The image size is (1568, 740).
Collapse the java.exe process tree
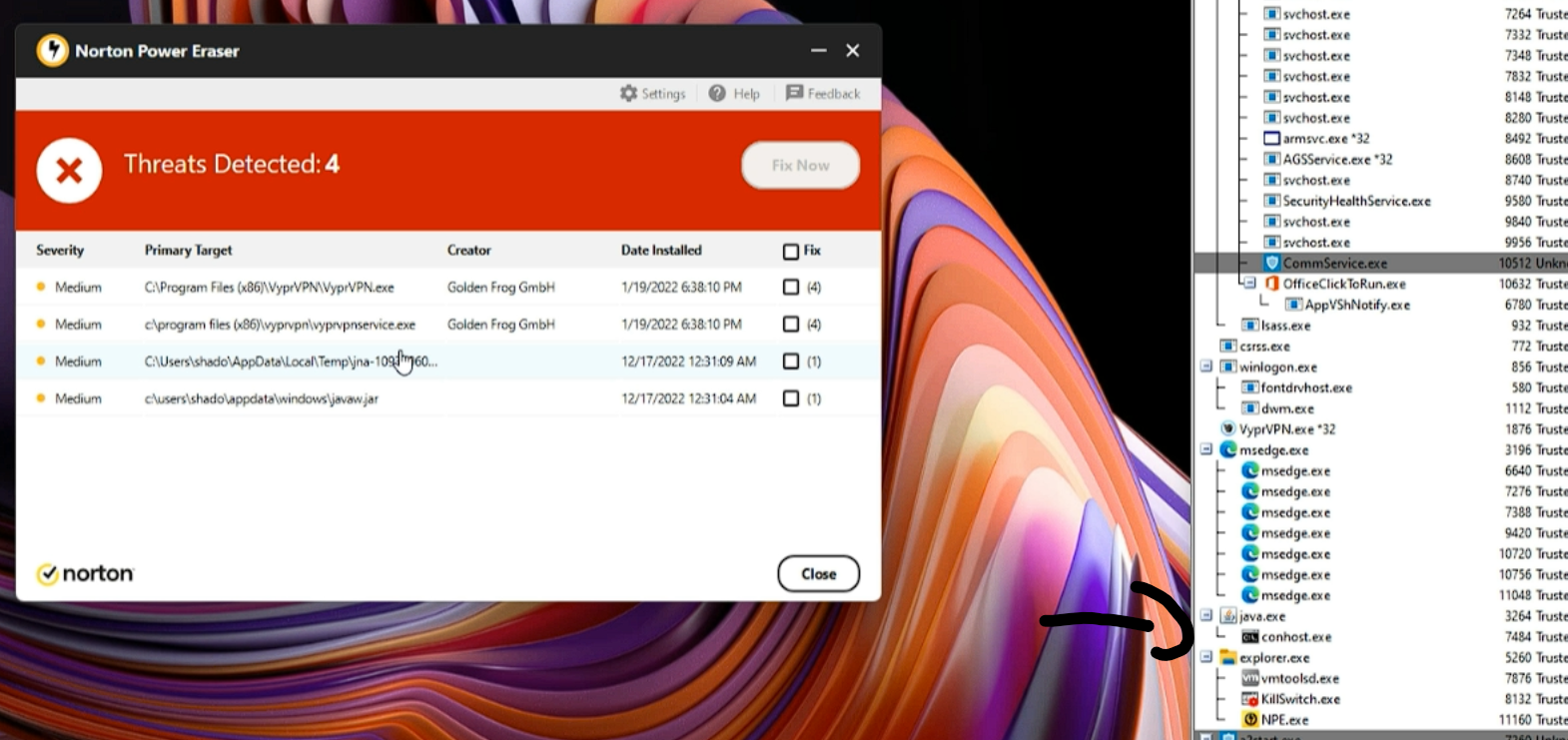(1206, 616)
